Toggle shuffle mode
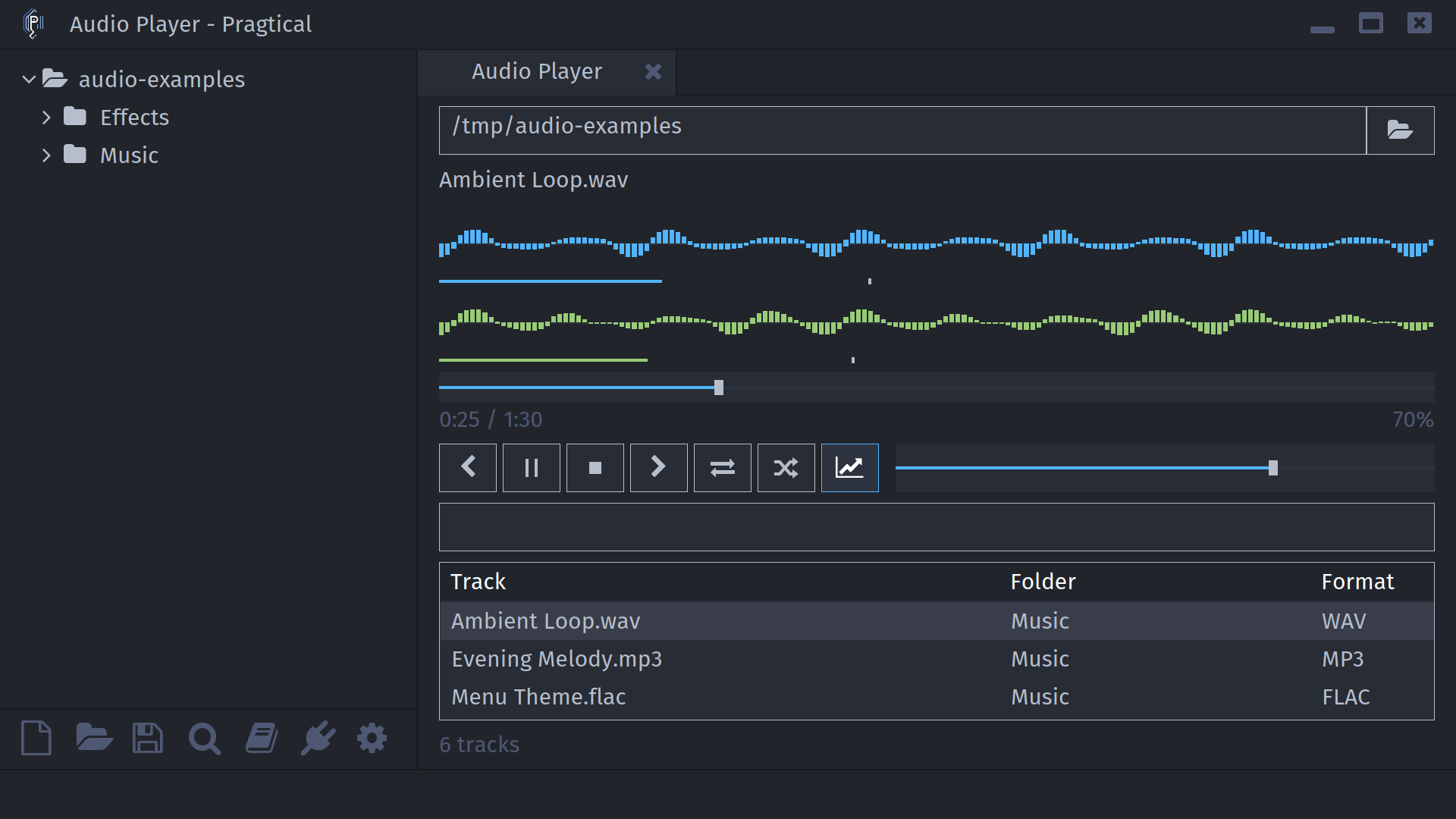This screenshot has width=1456, height=819. [x=786, y=468]
